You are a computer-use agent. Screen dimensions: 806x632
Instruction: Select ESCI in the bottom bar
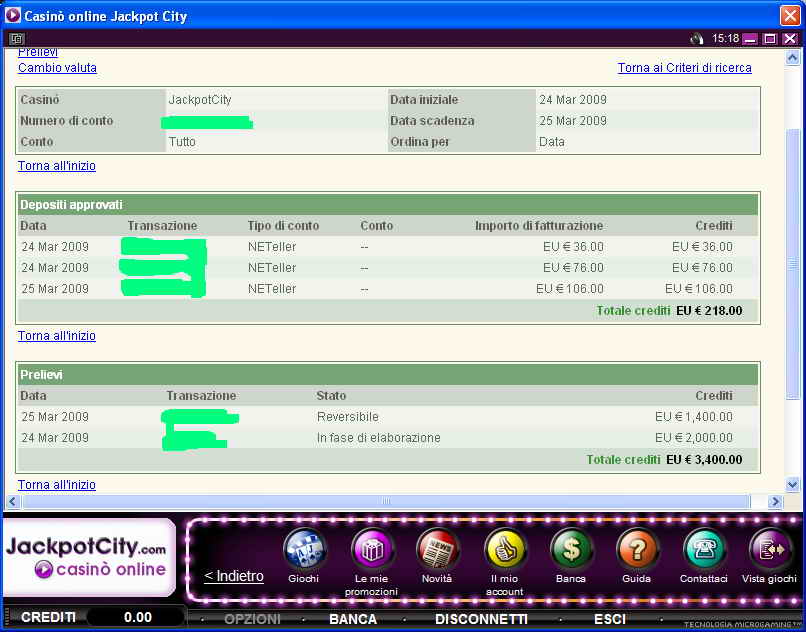pos(610,619)
